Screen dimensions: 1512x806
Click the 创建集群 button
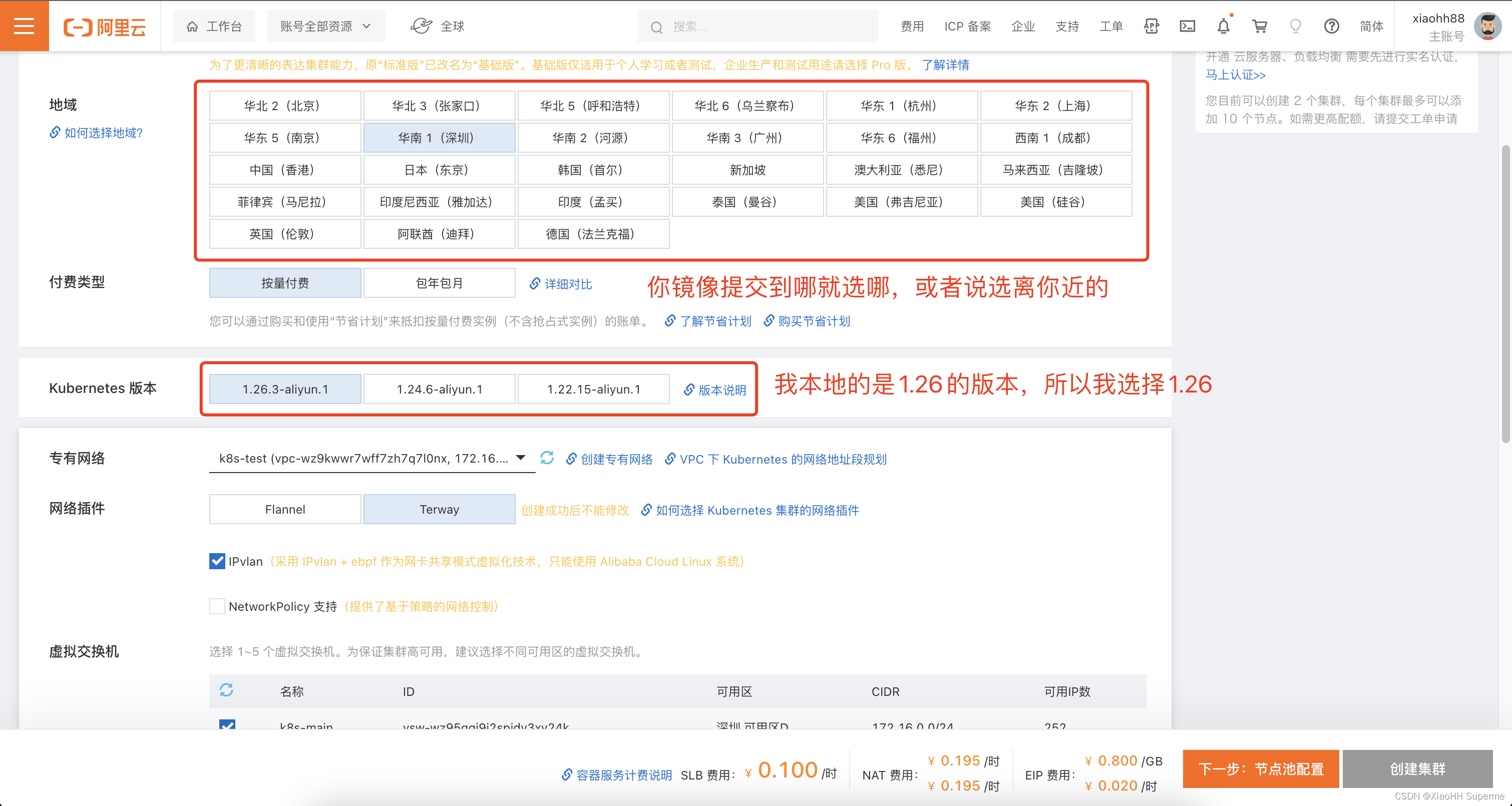(1417, 768)
